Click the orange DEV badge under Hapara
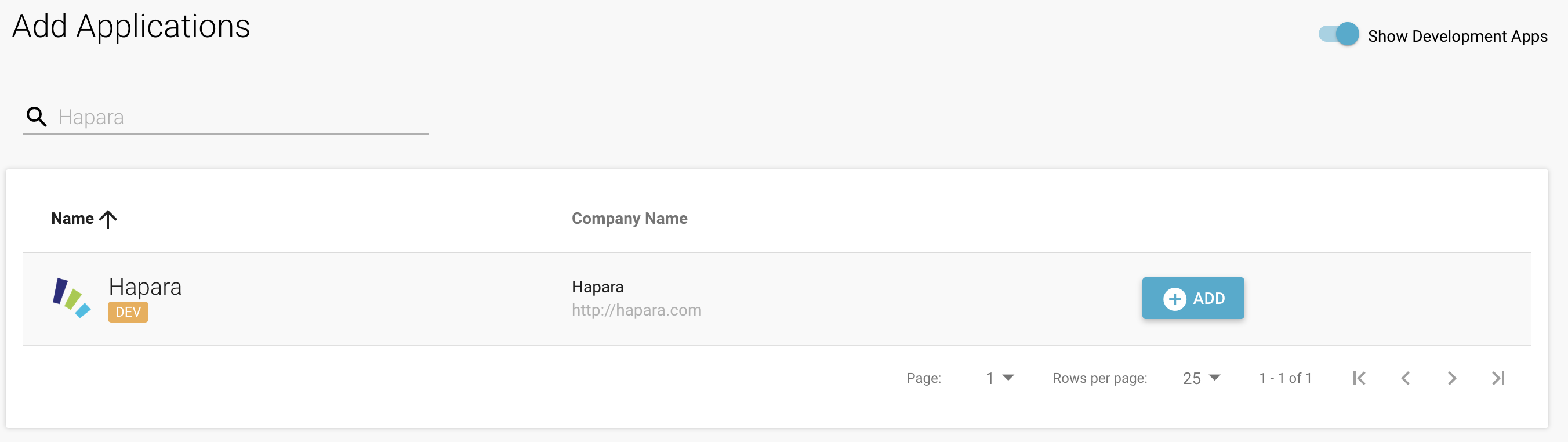The image size is (1568, 442). pyautogui.click(x=128, y=312)
